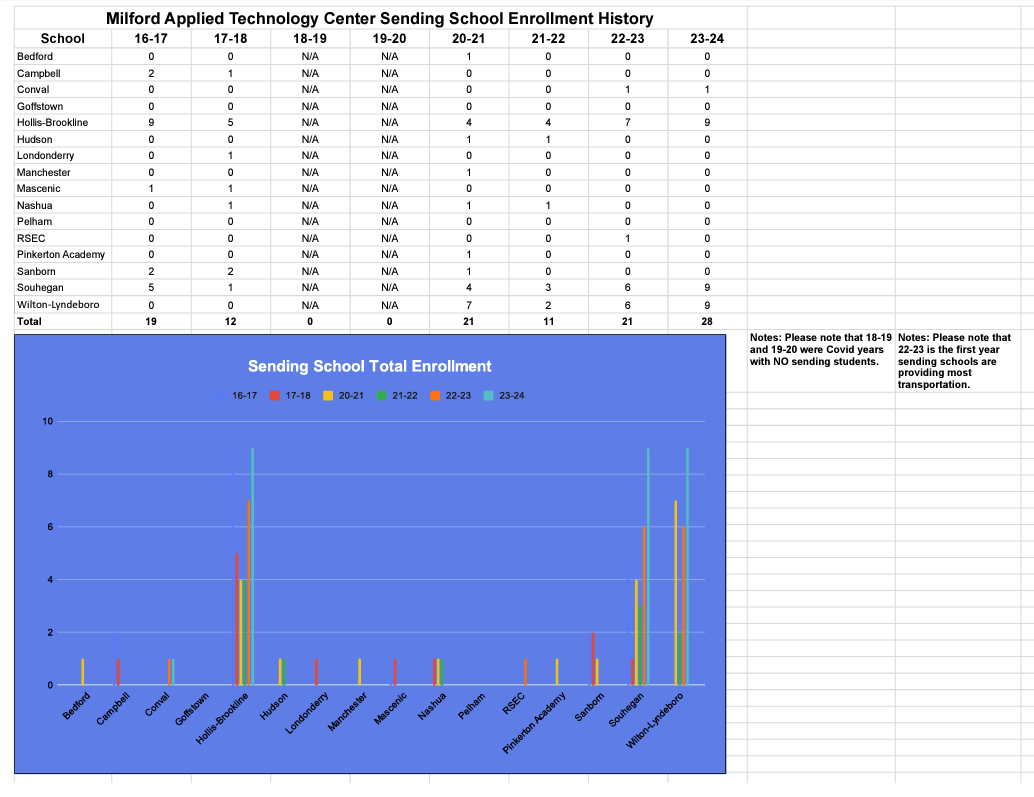Select Hollis-Brookline's 22-23 cell with value 7
The image size is (1034, 797).
pos(628,123)
